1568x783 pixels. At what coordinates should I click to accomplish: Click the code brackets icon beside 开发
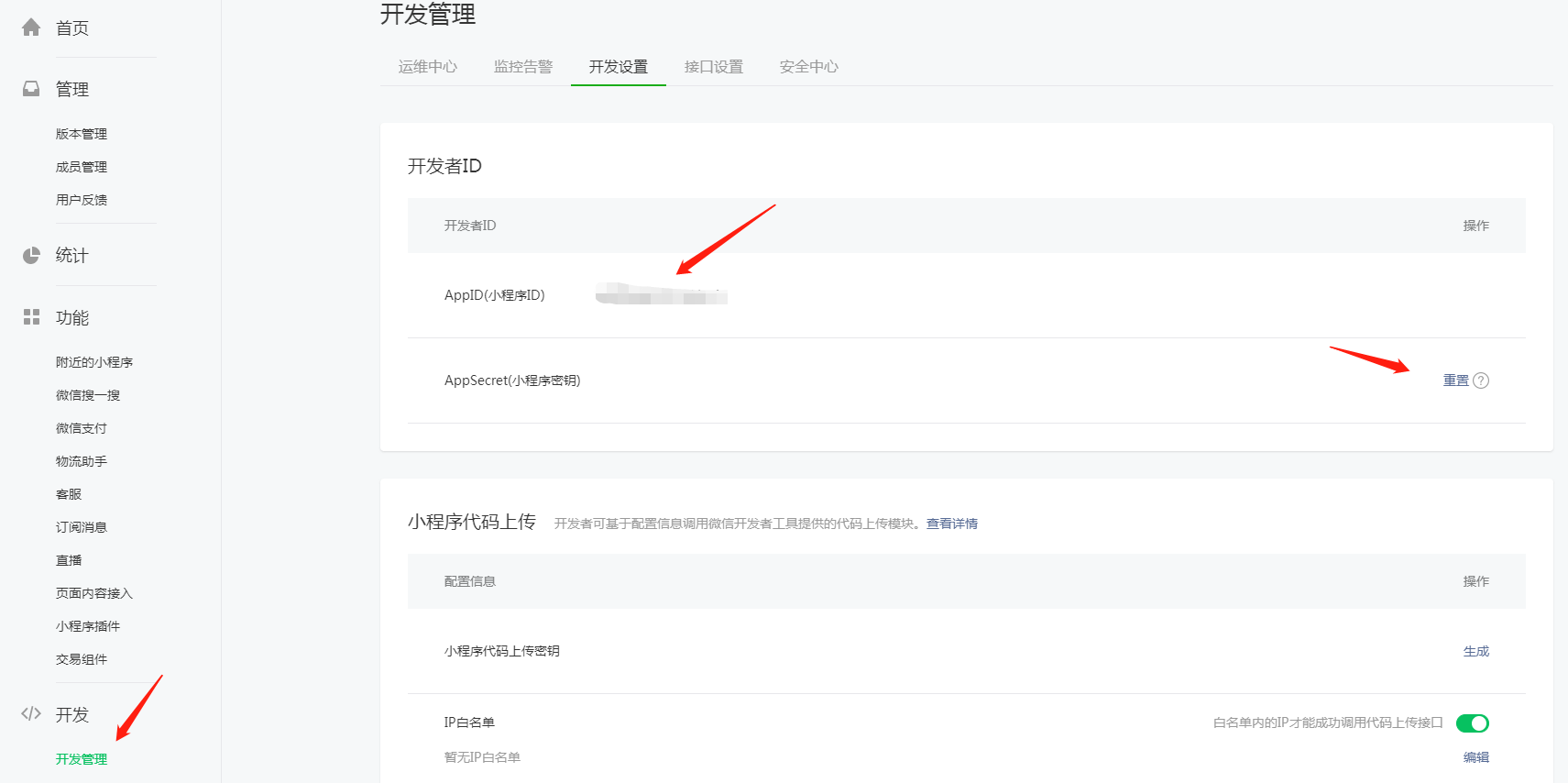[x=31, y=713]
